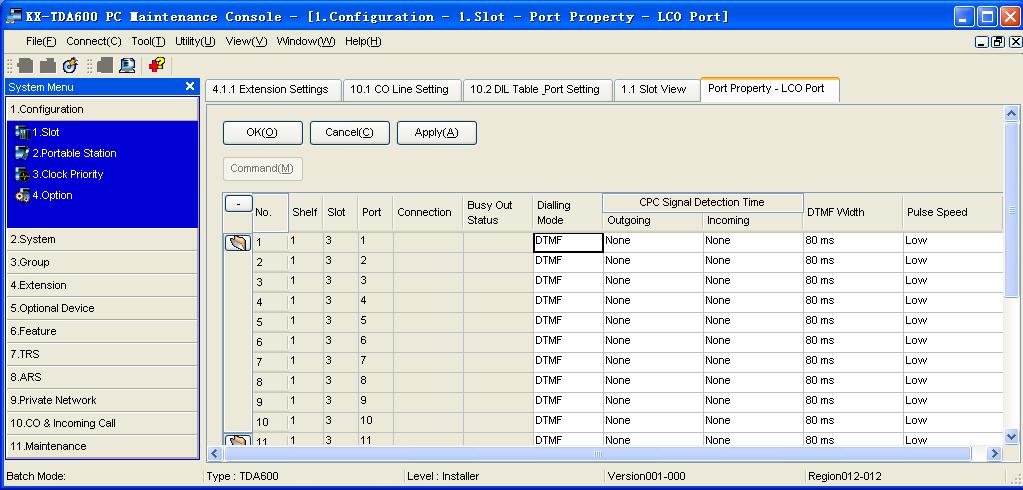Expand the 4.Extension section
Viewport: 1023px width, 490px height.
(102, 285)
